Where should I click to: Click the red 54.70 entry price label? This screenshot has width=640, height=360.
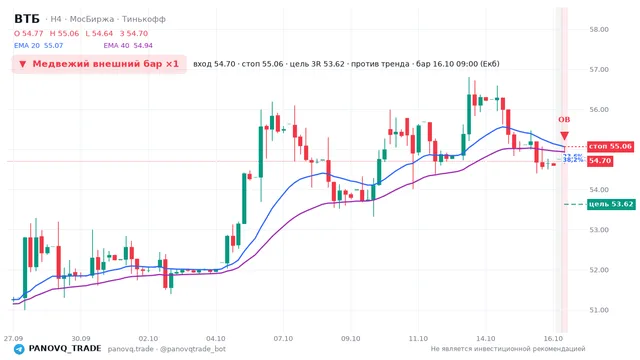pos(600,161)
